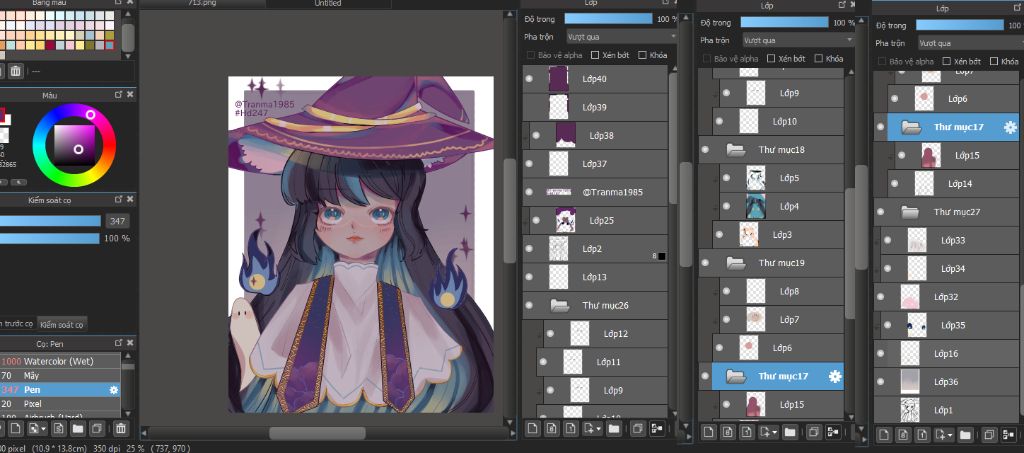The width and height of the screenshot is (1024, 453).
Task: Collapse the Thư mục27 folder
Action: (910, 211)
